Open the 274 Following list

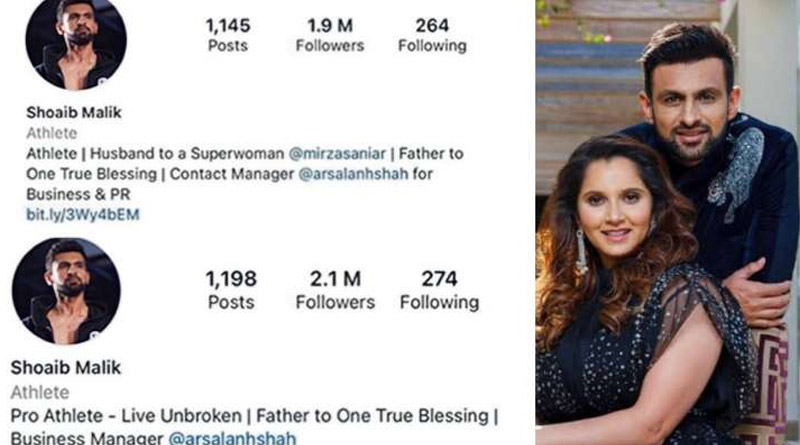(x=439, y=290)
